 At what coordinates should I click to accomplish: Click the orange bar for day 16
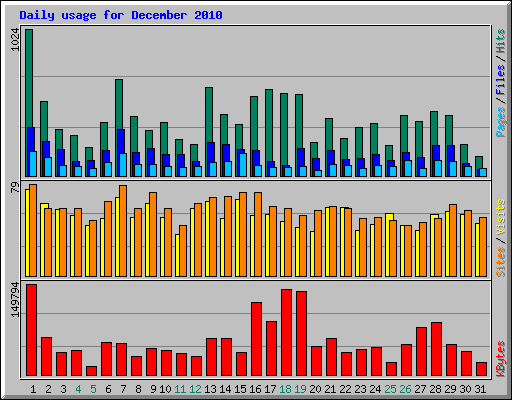(258, 234)
